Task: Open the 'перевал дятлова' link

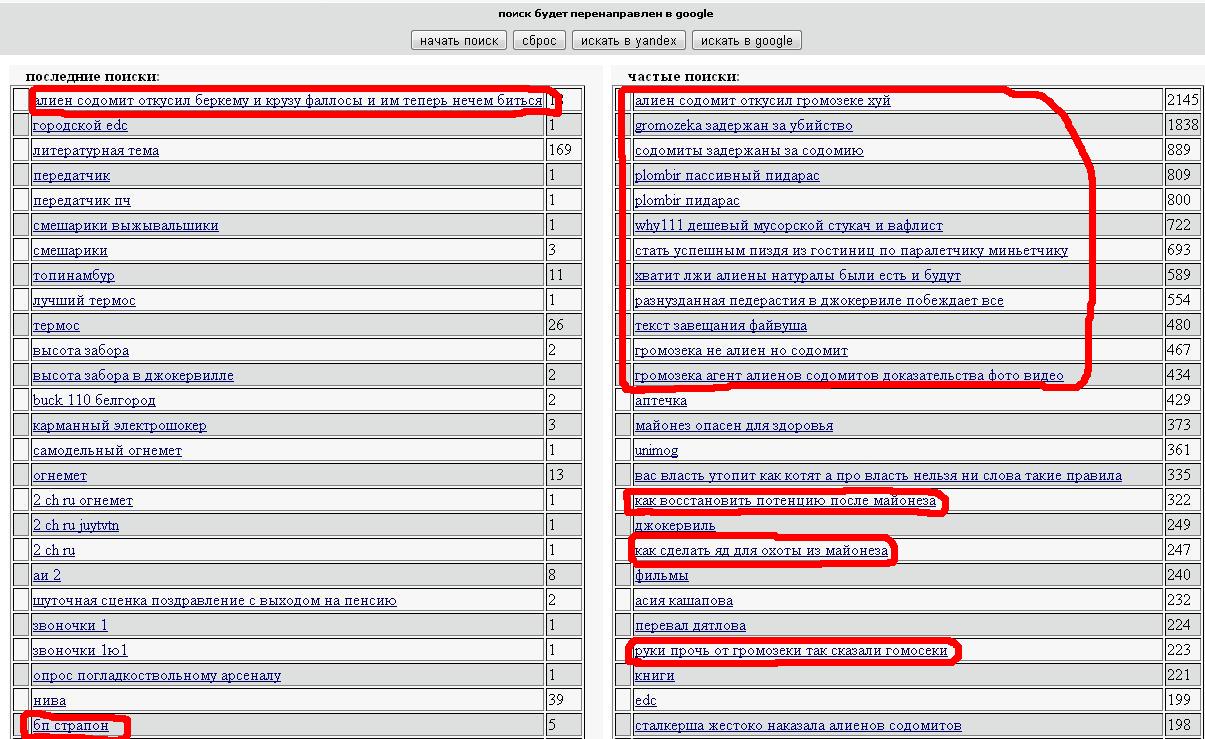Action: coord(690,626)
